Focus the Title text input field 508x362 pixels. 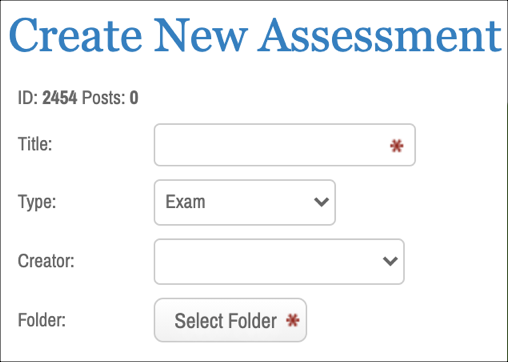(285, 145)
